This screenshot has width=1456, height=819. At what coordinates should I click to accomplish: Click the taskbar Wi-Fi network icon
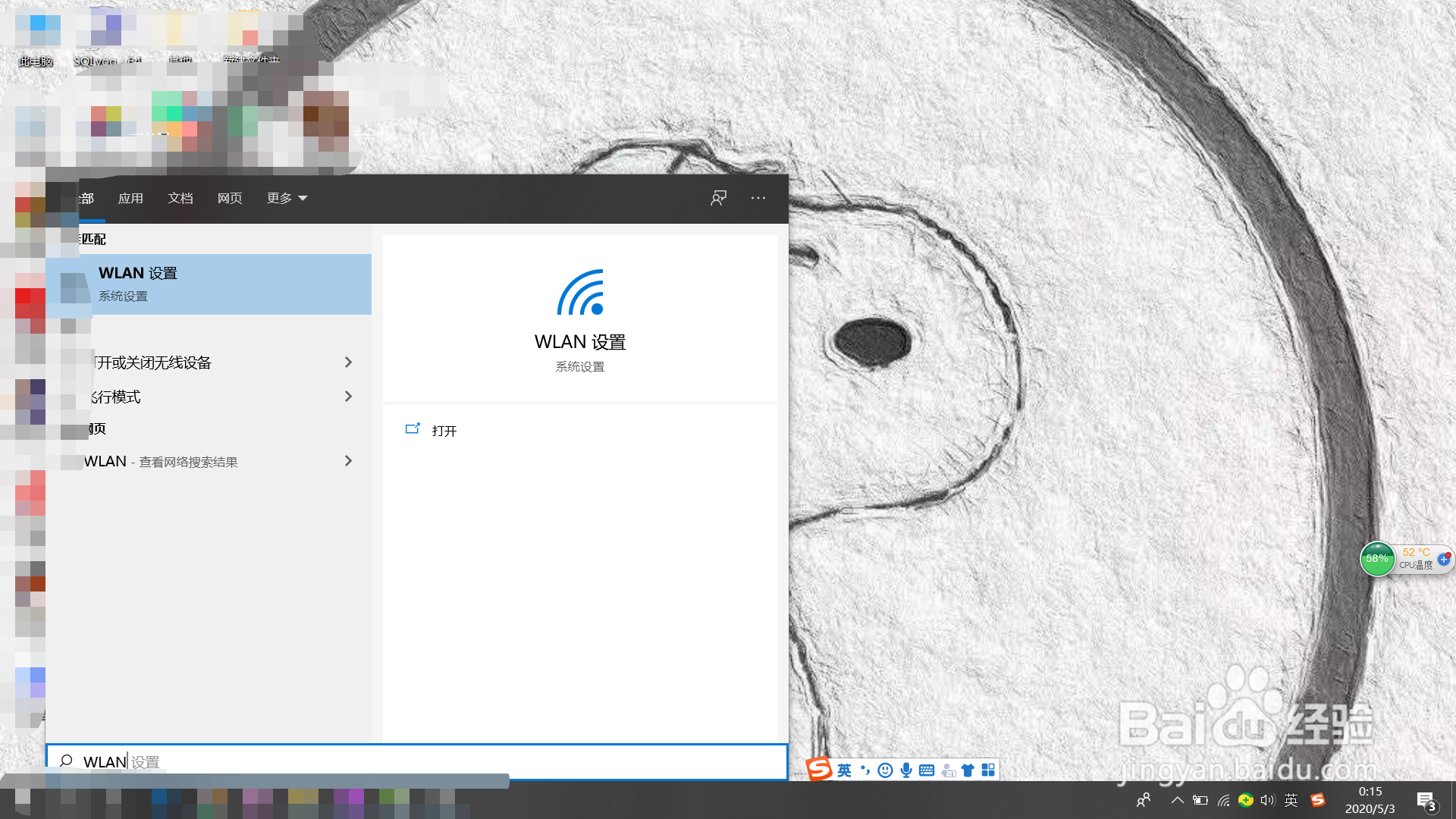tap(1224, 800)
